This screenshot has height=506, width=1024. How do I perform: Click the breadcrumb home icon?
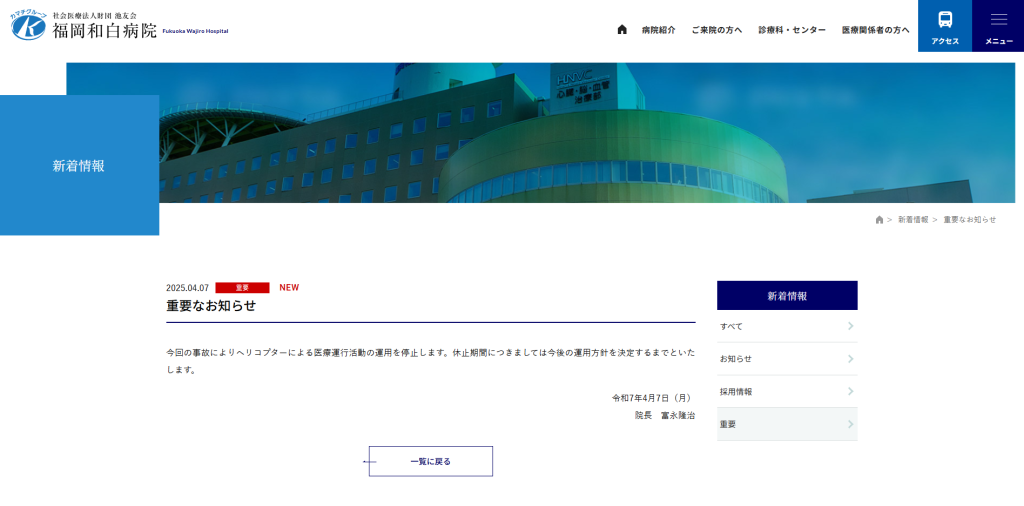coord(879,219)
